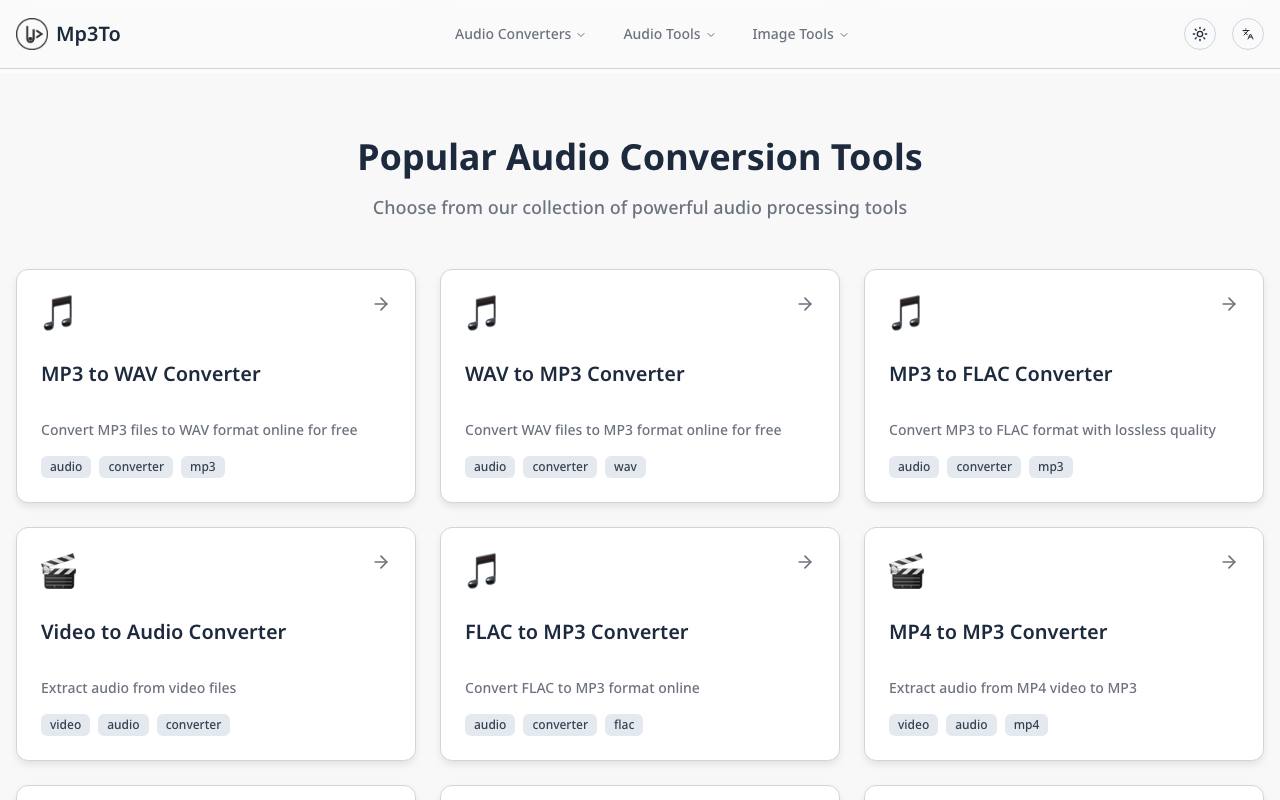Open the WAV to MP3 Converter title
This screenshot has width=1280, height=800.
tap(575, 374)
